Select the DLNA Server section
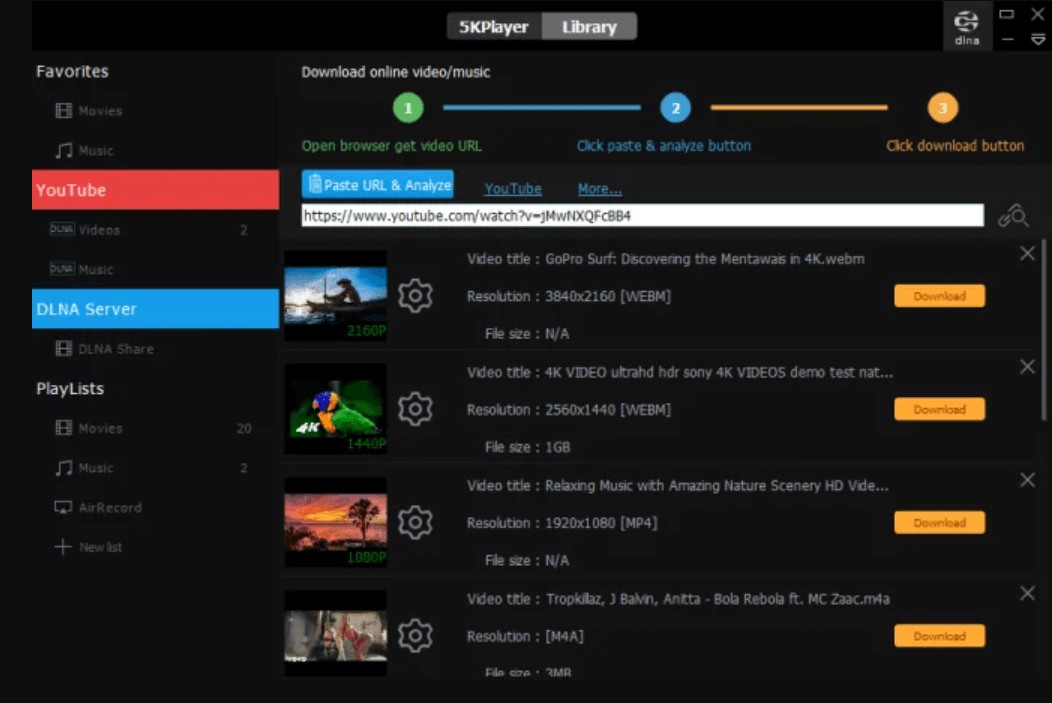Screen dimensions: 1052x703 [x=156, y=309]
